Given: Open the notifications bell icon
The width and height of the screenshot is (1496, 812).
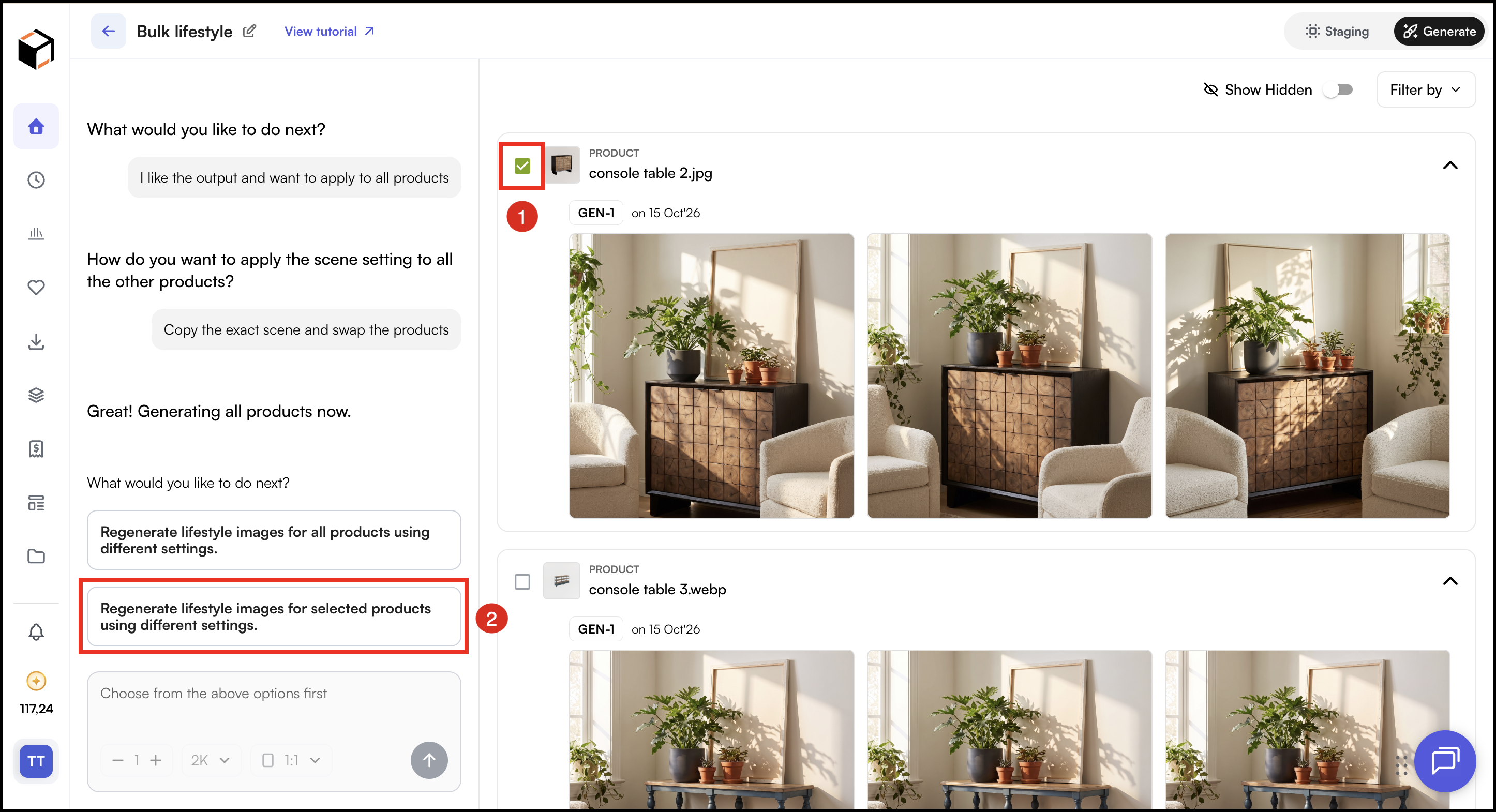Looking at the screenshot, I should tap(36, 631).
